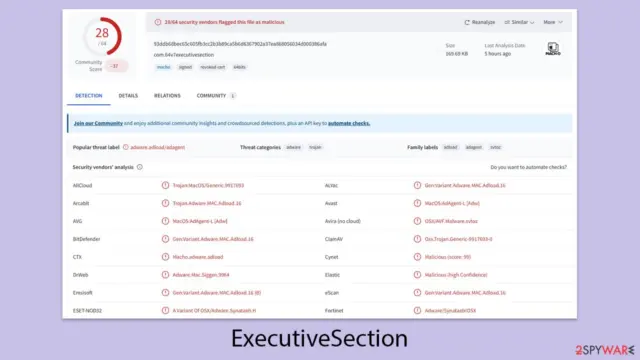This screenshot has height=360, width=640.
Task: Click alert icon next to Popular threat label
Action: click(126, 147)
